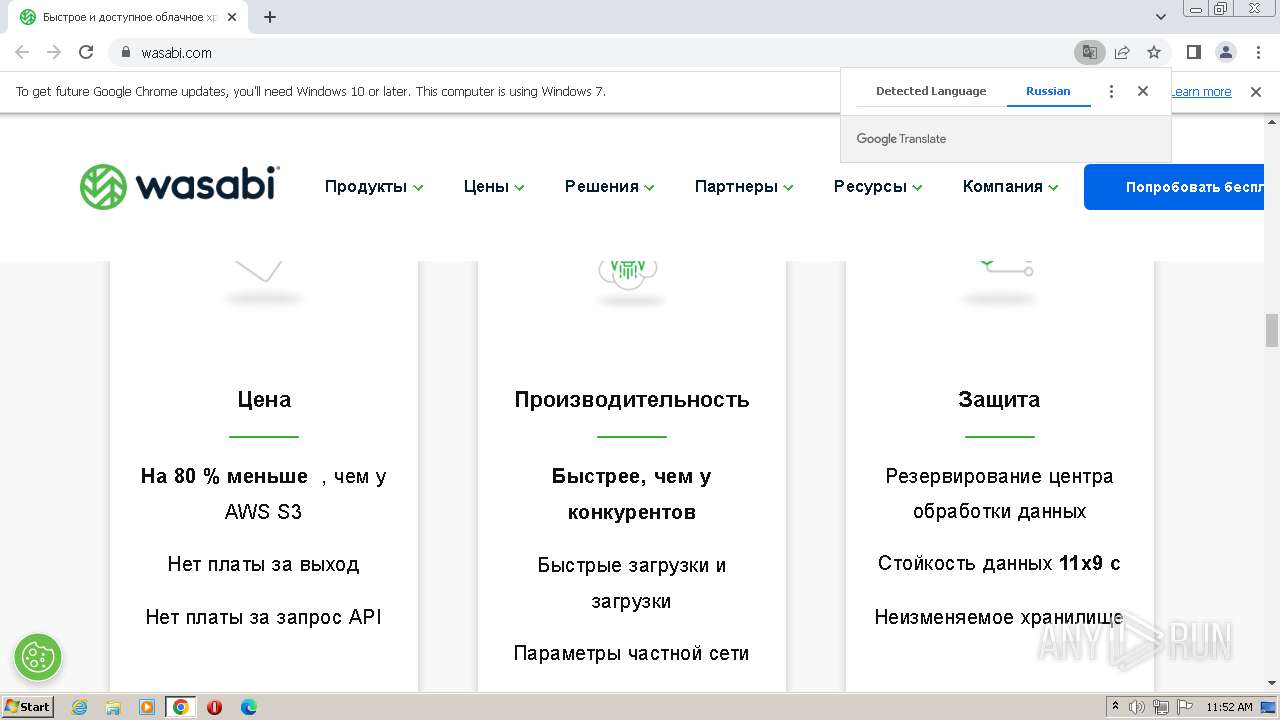Open the Chrome profile avatar
The height and width of the screenshot is (720, 1280).
(x=1226, y=52)
